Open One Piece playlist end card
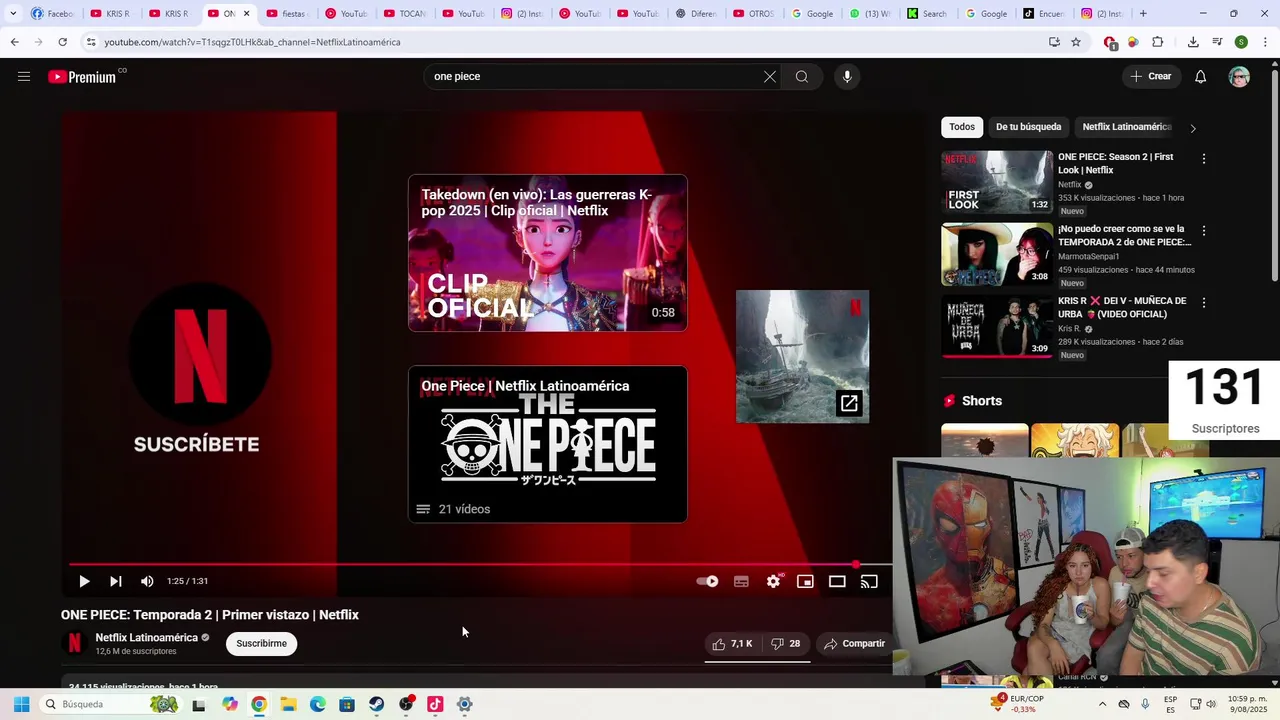Screen dimensions: 1280x720 547,444
